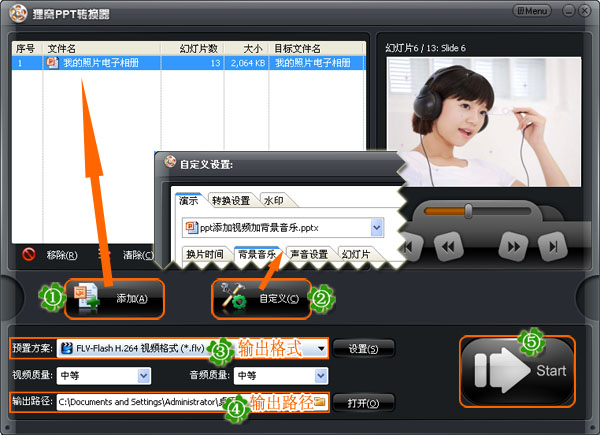Click the fast-forward playback button
Viewport: 600px width, 435px height.
(x=514, y=247)
